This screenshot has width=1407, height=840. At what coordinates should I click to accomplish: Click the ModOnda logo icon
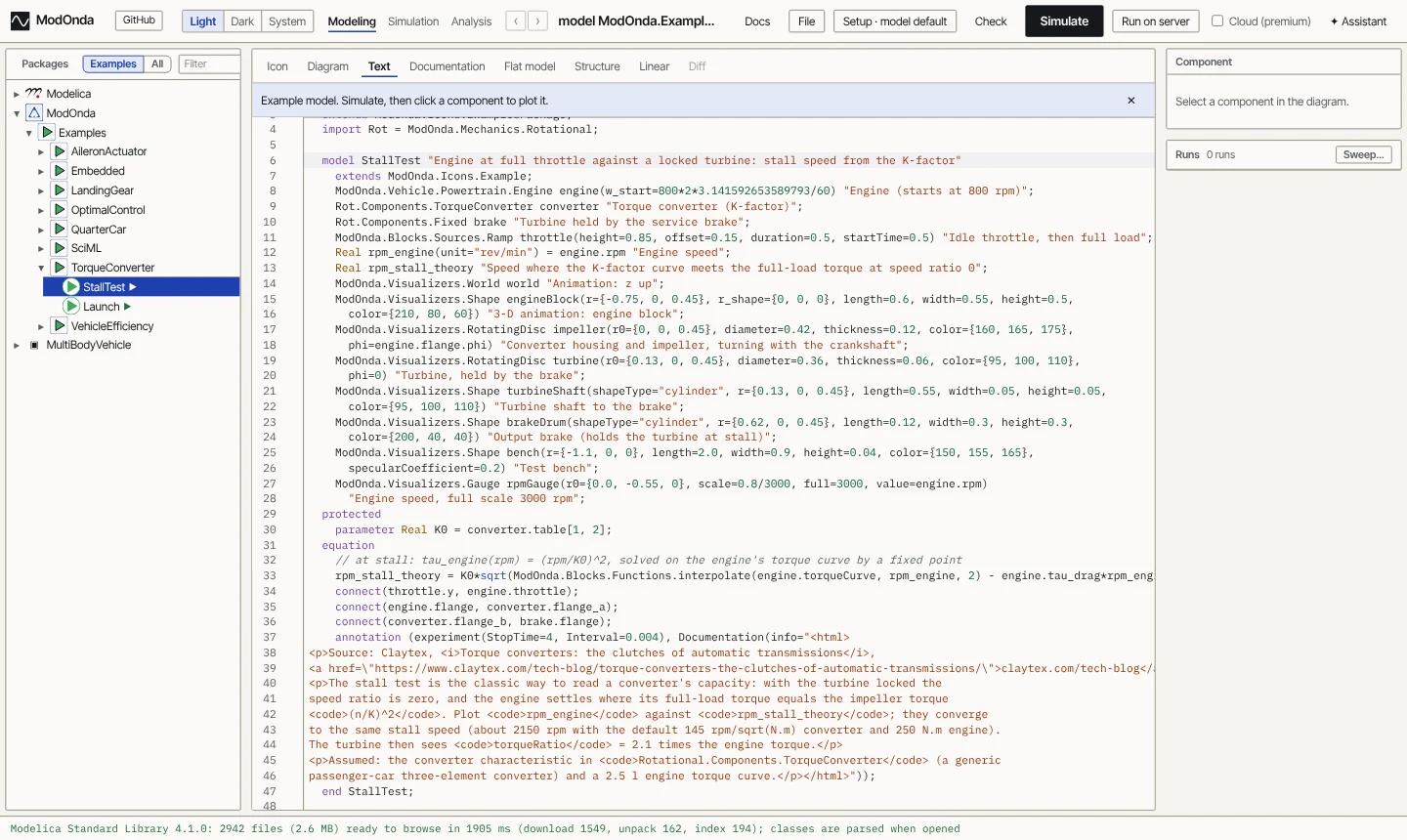(20, 21)
